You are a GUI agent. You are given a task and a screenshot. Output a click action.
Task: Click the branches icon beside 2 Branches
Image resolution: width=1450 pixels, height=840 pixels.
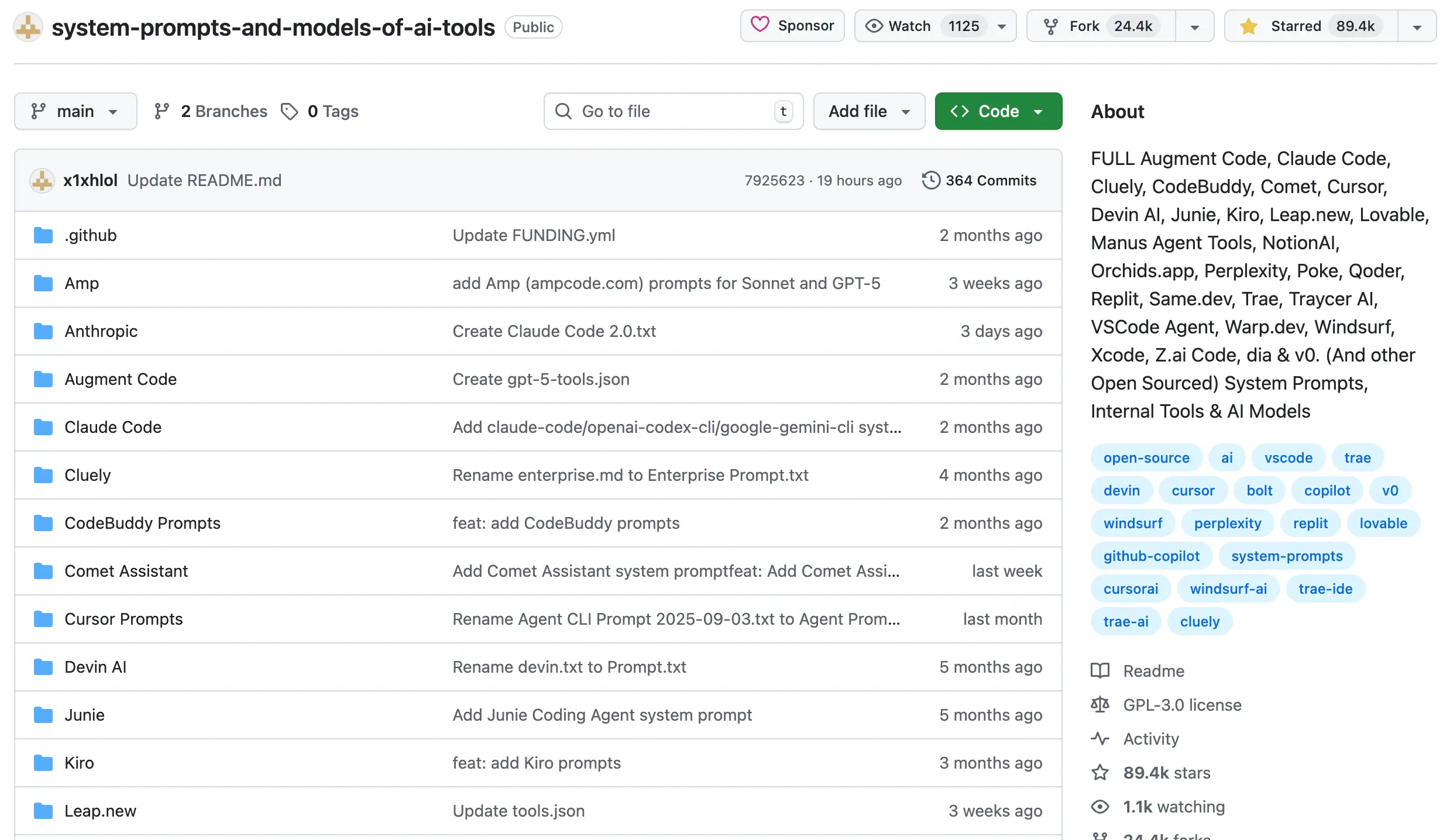point(162,111)
